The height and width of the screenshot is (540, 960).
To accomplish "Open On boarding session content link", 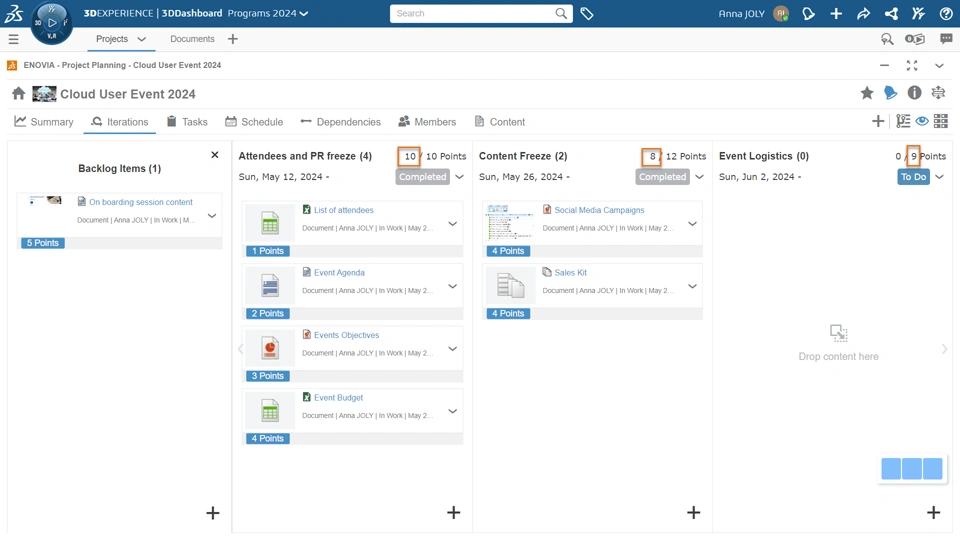I will coord(141,202).
